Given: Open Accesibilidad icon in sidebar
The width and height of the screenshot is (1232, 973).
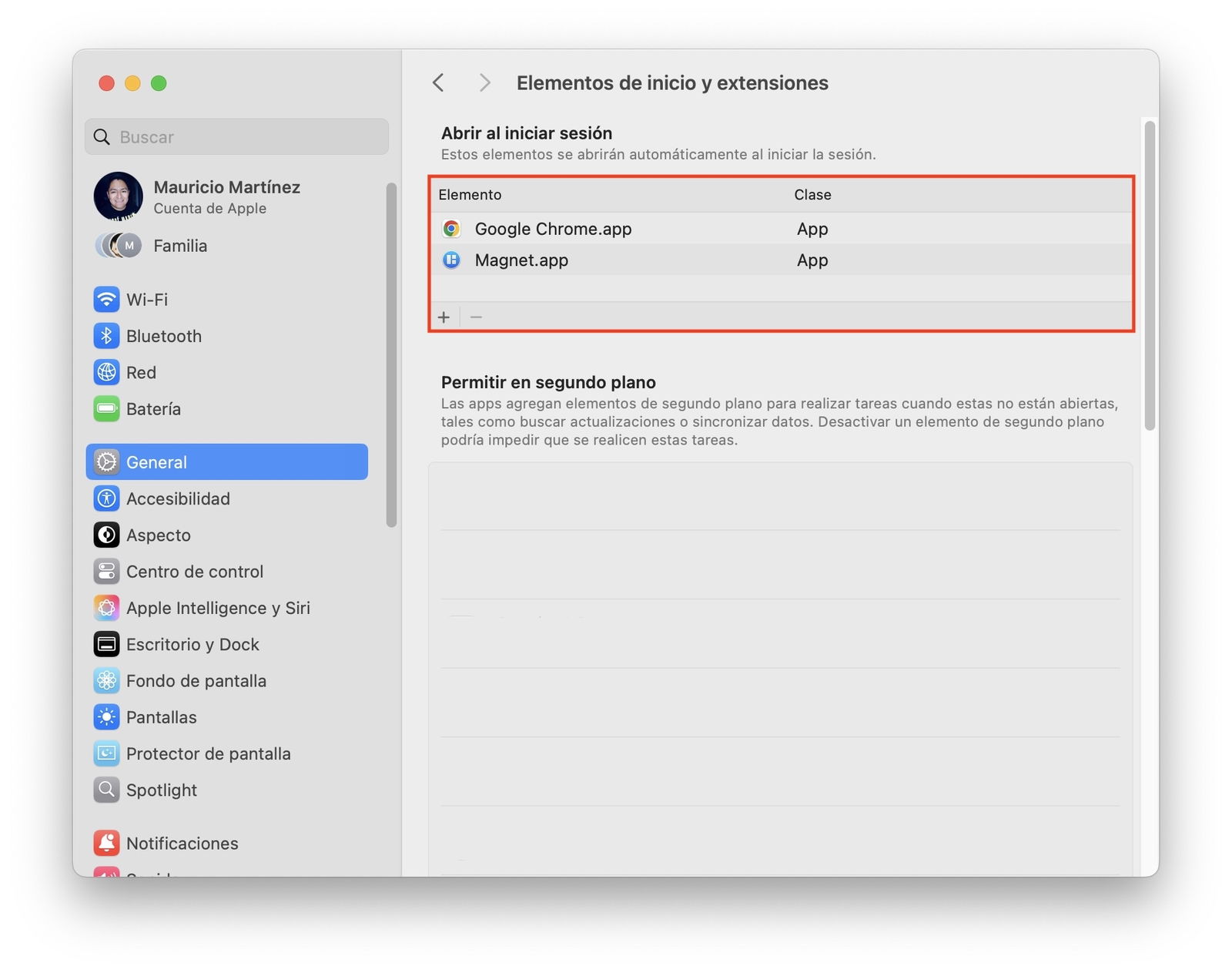Looking at the screenshot, I should [x=106, y=498].
